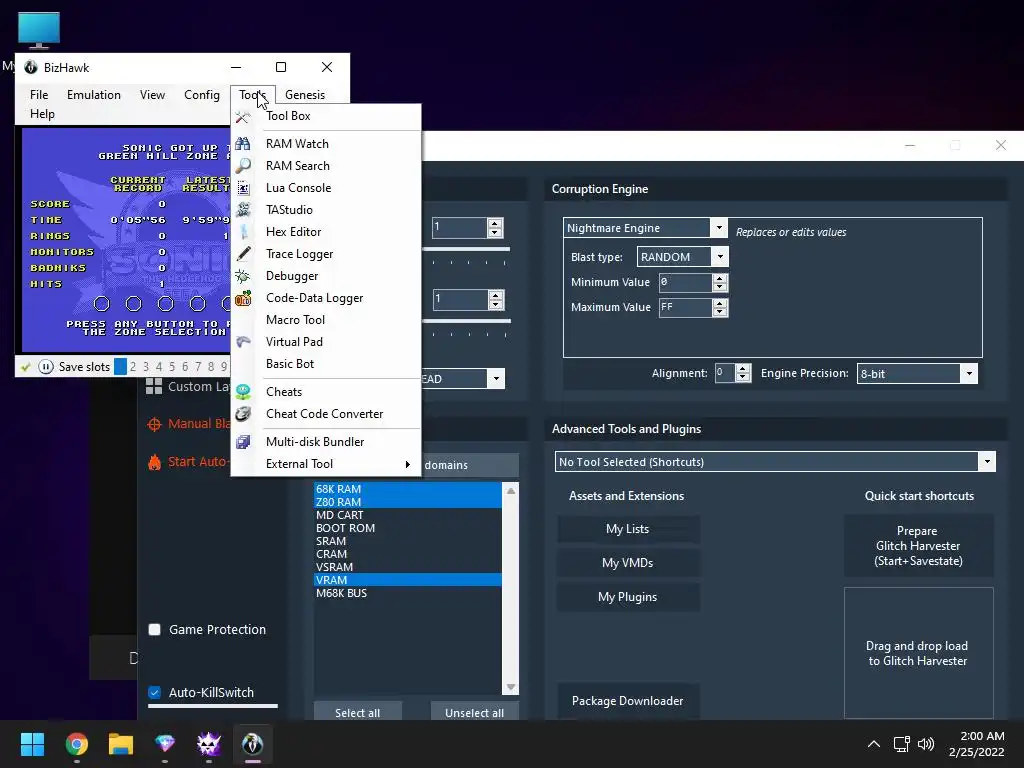Image resolution: width=1024 pixels, height=768 pixels.
Task: Click the Code-Data Logger icon
Action: [x=243, y=298]
